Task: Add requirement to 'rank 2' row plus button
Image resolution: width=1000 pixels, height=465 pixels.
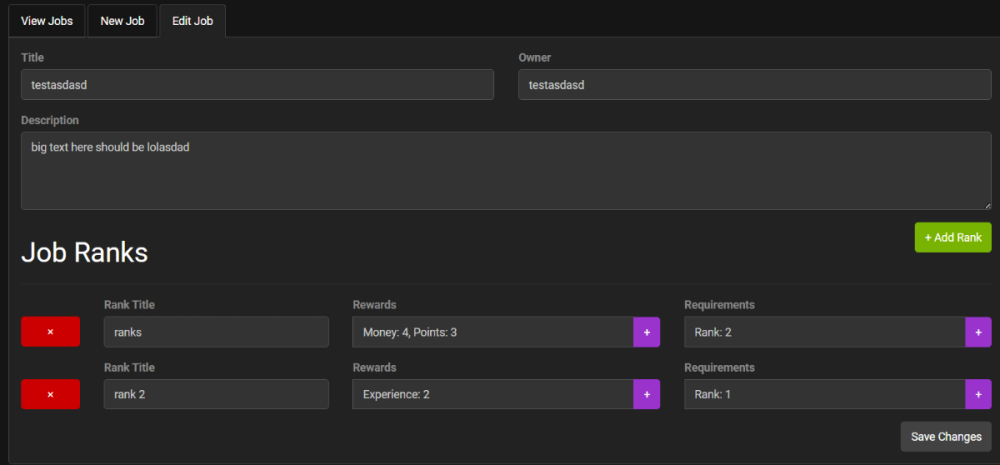Action: click(978, 394)
